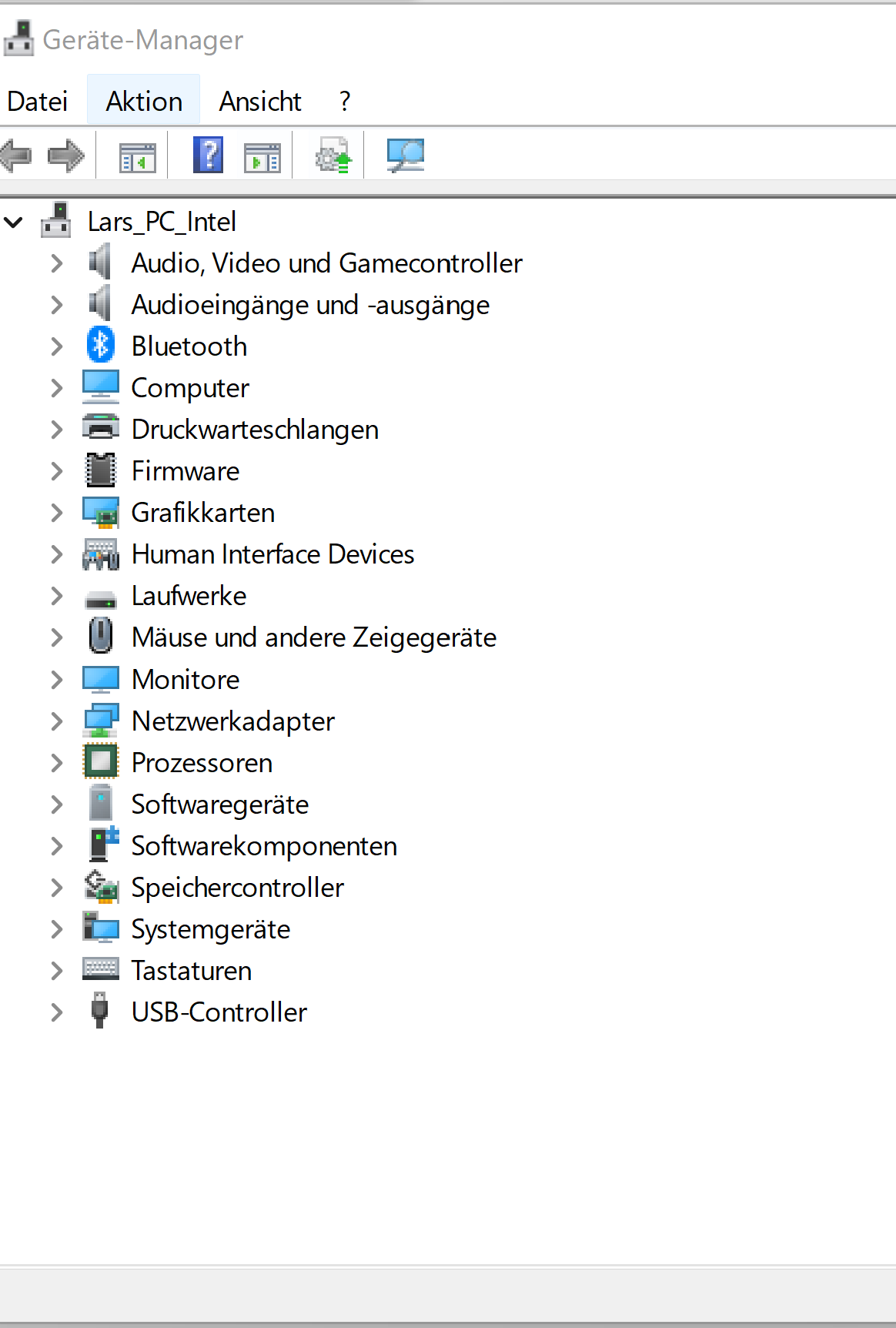
Task: Select the Laufwerke tree entry
Action: click(x=189, y=596)
